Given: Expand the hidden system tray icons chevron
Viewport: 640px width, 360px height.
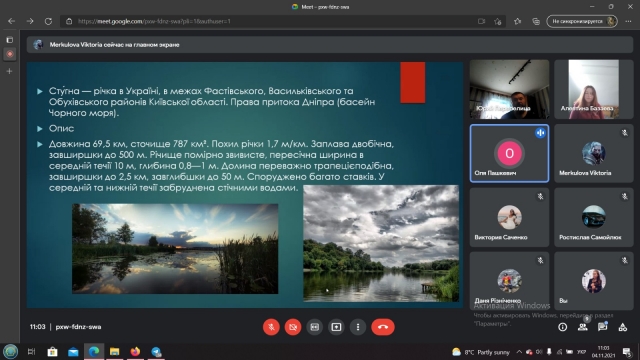Looking at the screenshot, I should pyautogui.click(x=519, y=352).
